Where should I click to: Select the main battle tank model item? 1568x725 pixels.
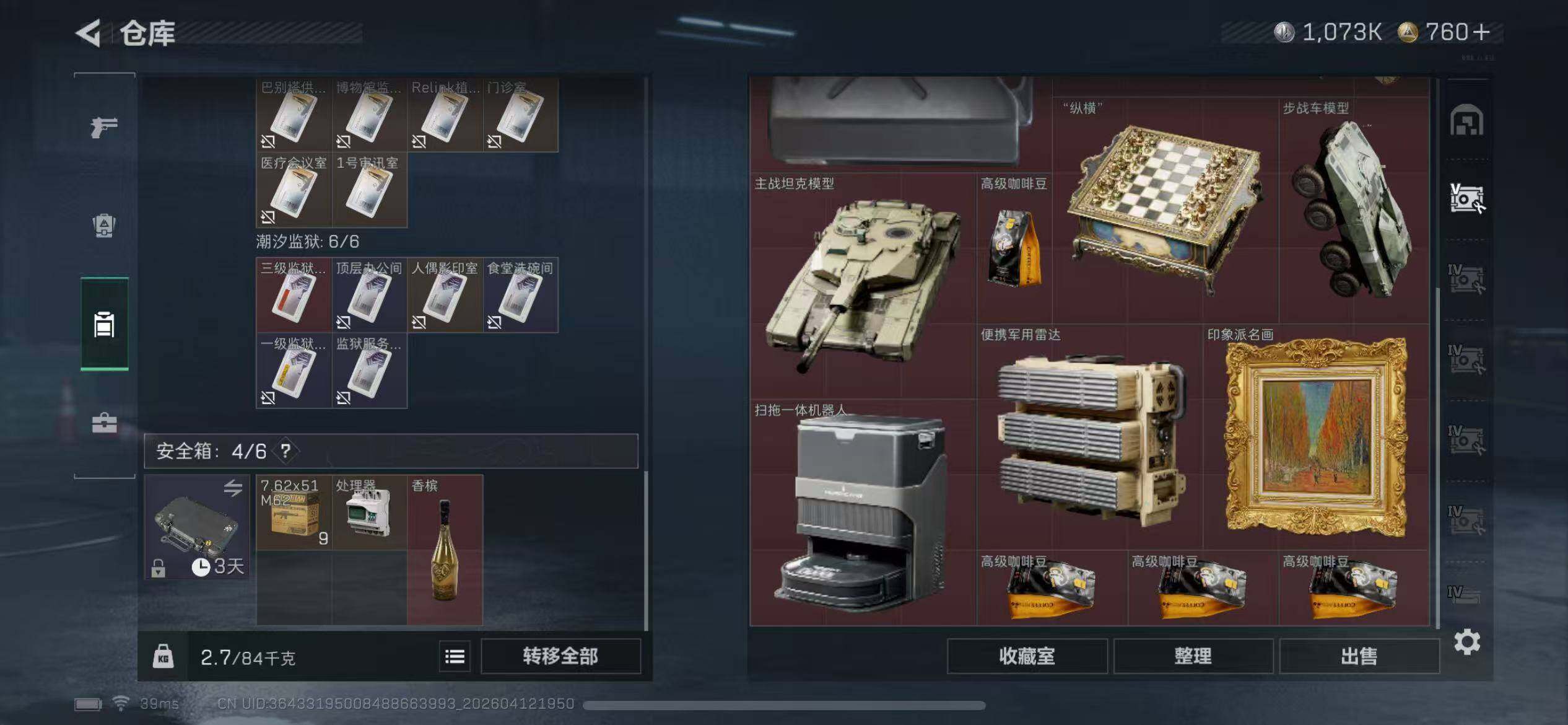pos(863,286)
